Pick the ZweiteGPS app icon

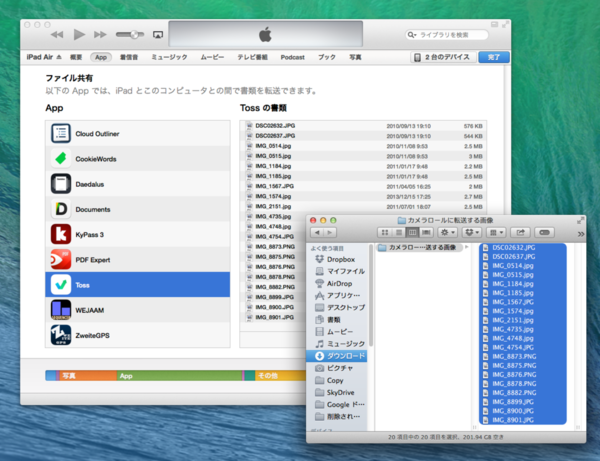pos(61,335)
